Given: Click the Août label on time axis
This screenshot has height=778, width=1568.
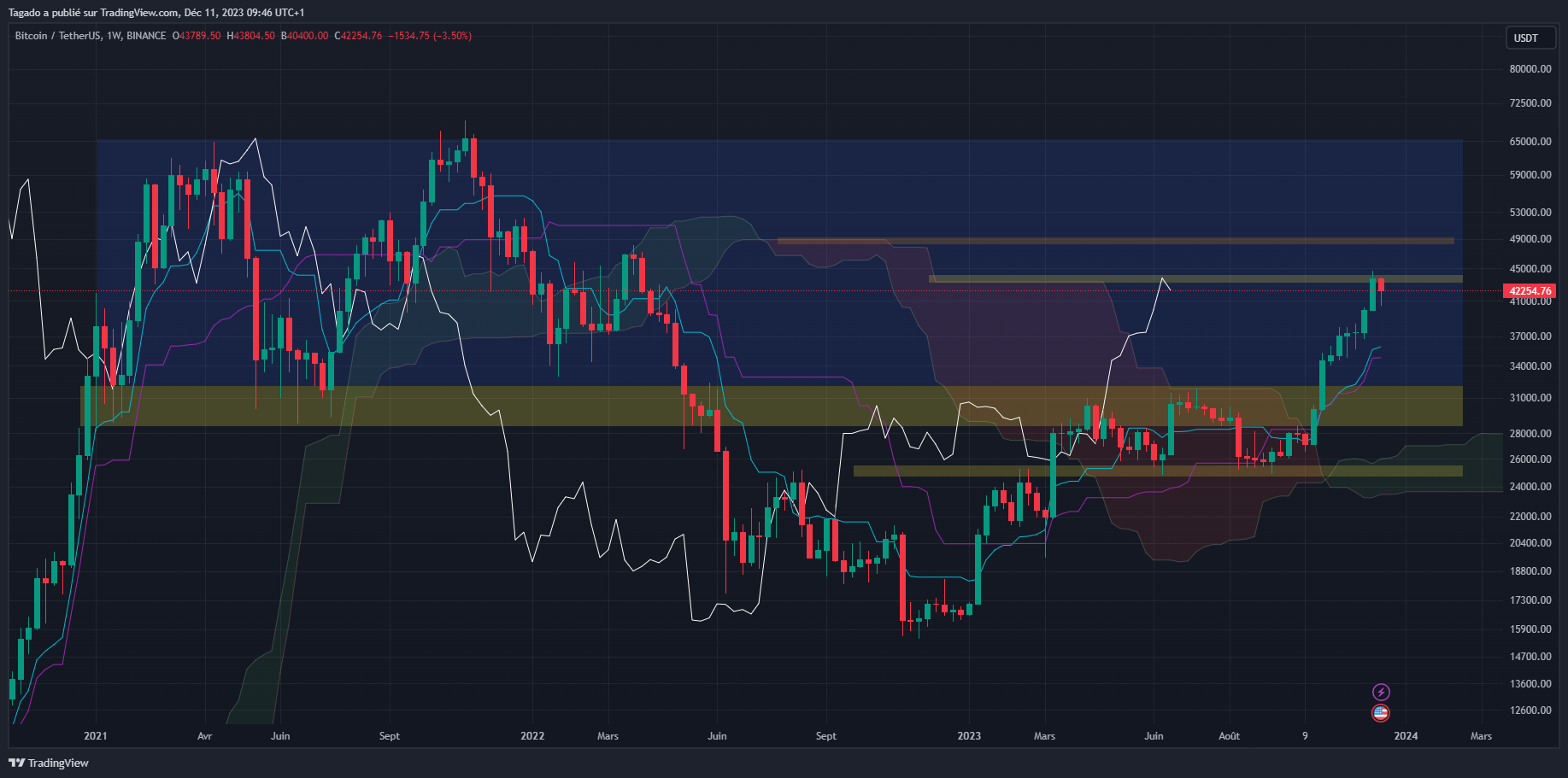Looking at the screenshot, I should tap(1229, 736).
